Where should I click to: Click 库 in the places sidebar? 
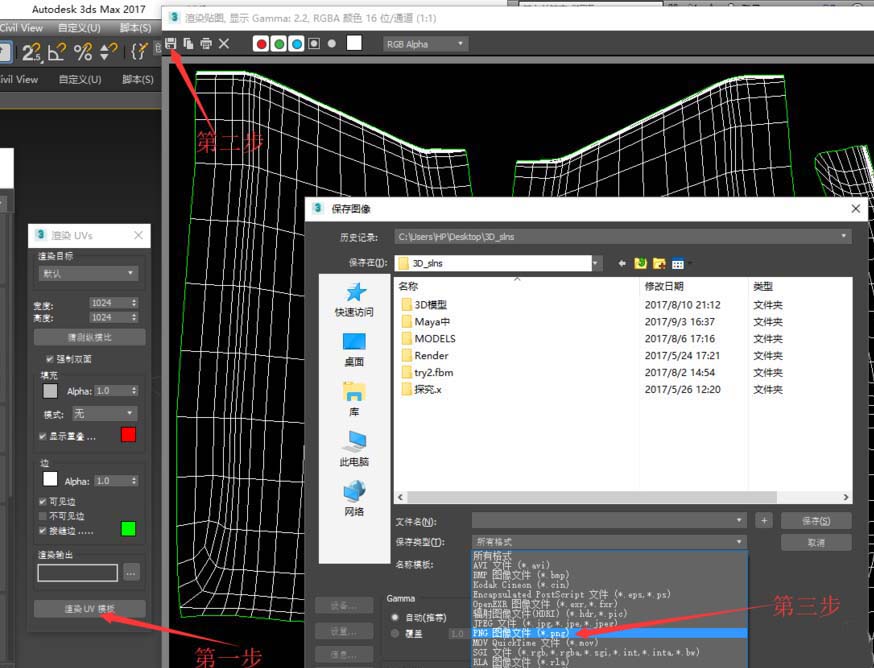[x=354, y=399]
